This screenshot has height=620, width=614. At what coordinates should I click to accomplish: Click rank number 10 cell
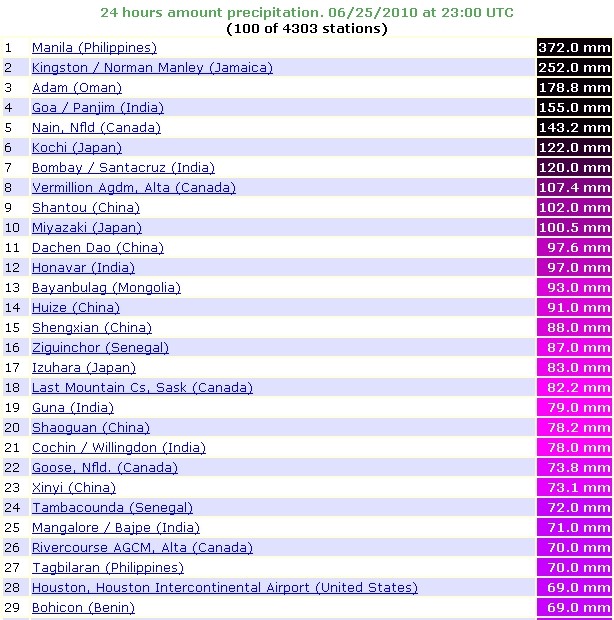[x=16, y=228]
